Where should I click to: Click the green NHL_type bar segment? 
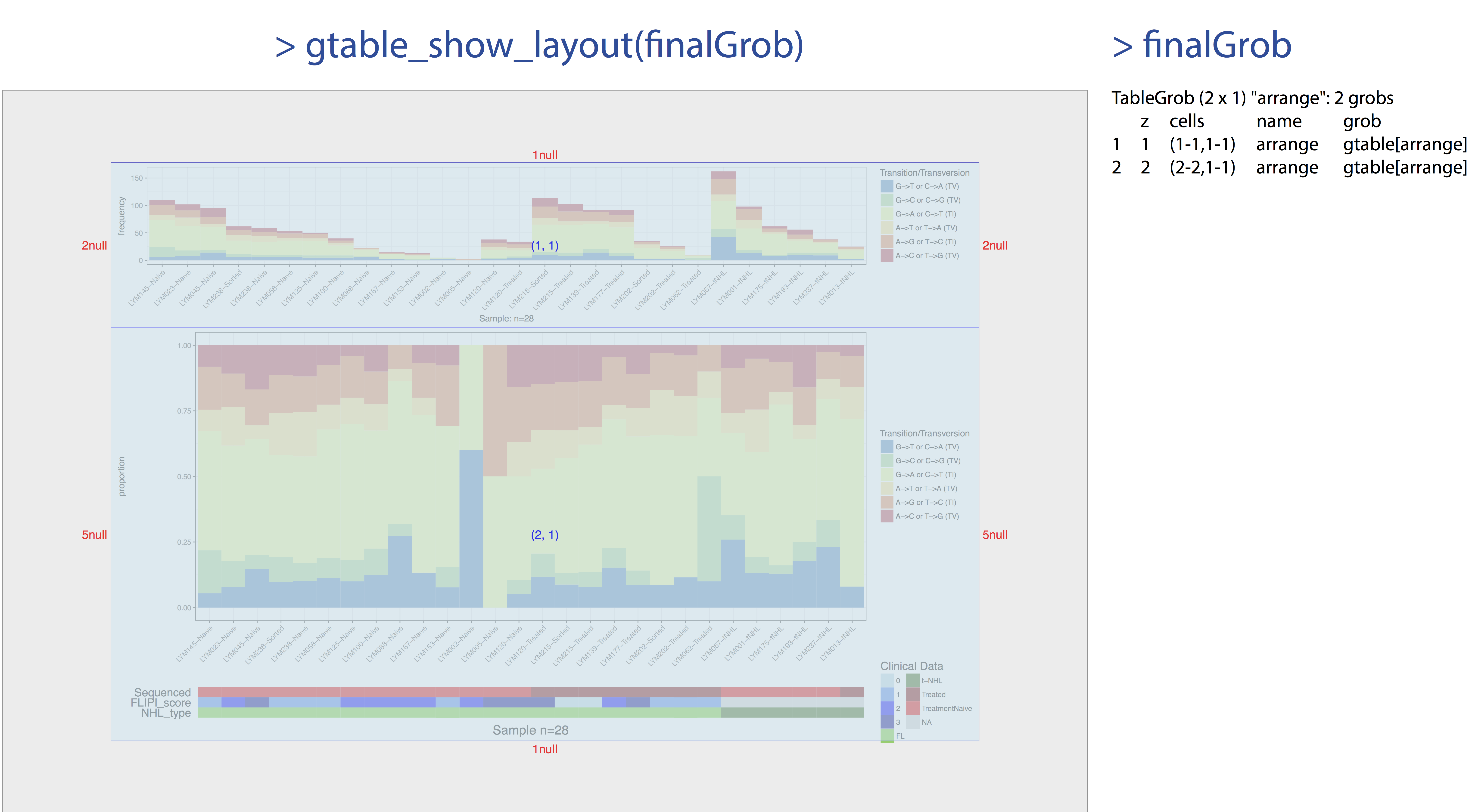click(459, 712)
